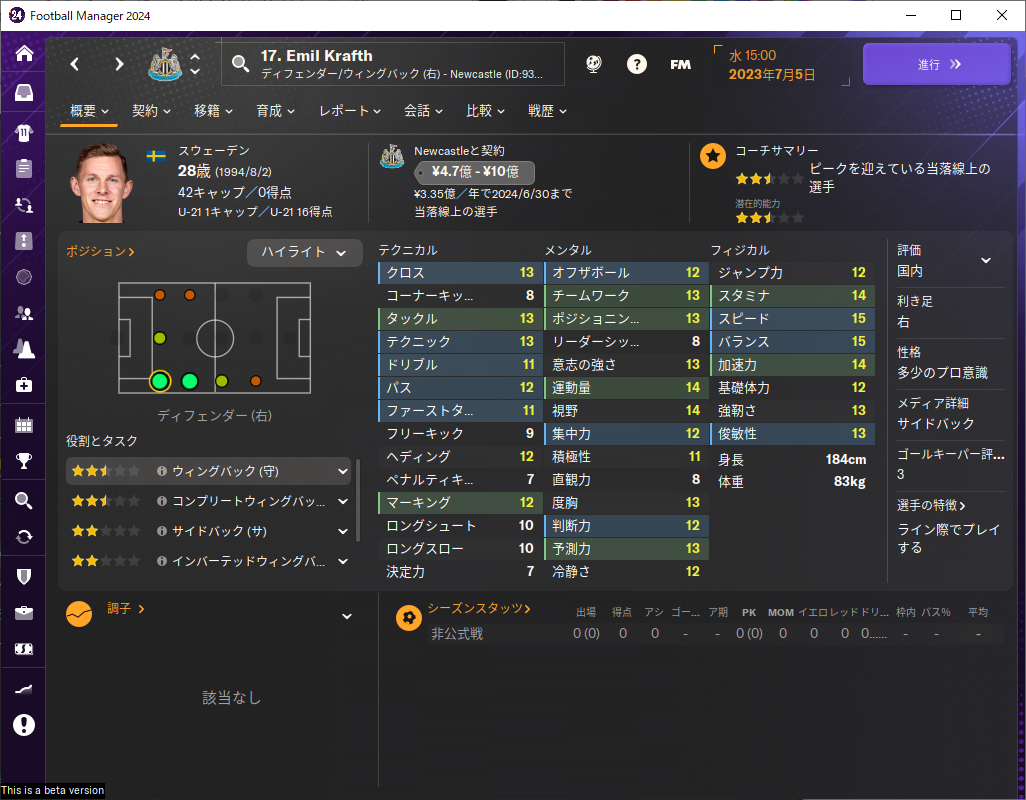Screen dimensions: 1026x800
Task: Open the Inbox tray icon
Action: point(24,93)
